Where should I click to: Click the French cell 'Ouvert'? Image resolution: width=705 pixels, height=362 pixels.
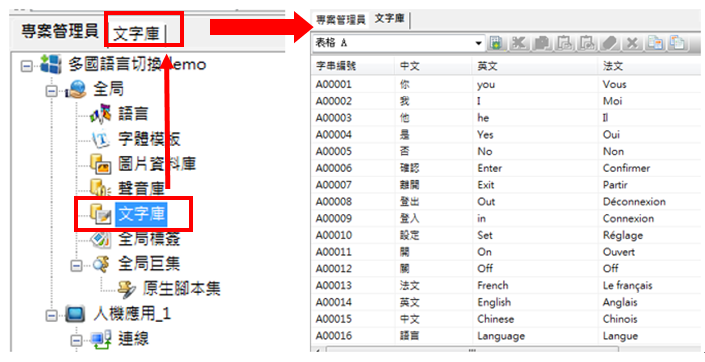point(619,252)
